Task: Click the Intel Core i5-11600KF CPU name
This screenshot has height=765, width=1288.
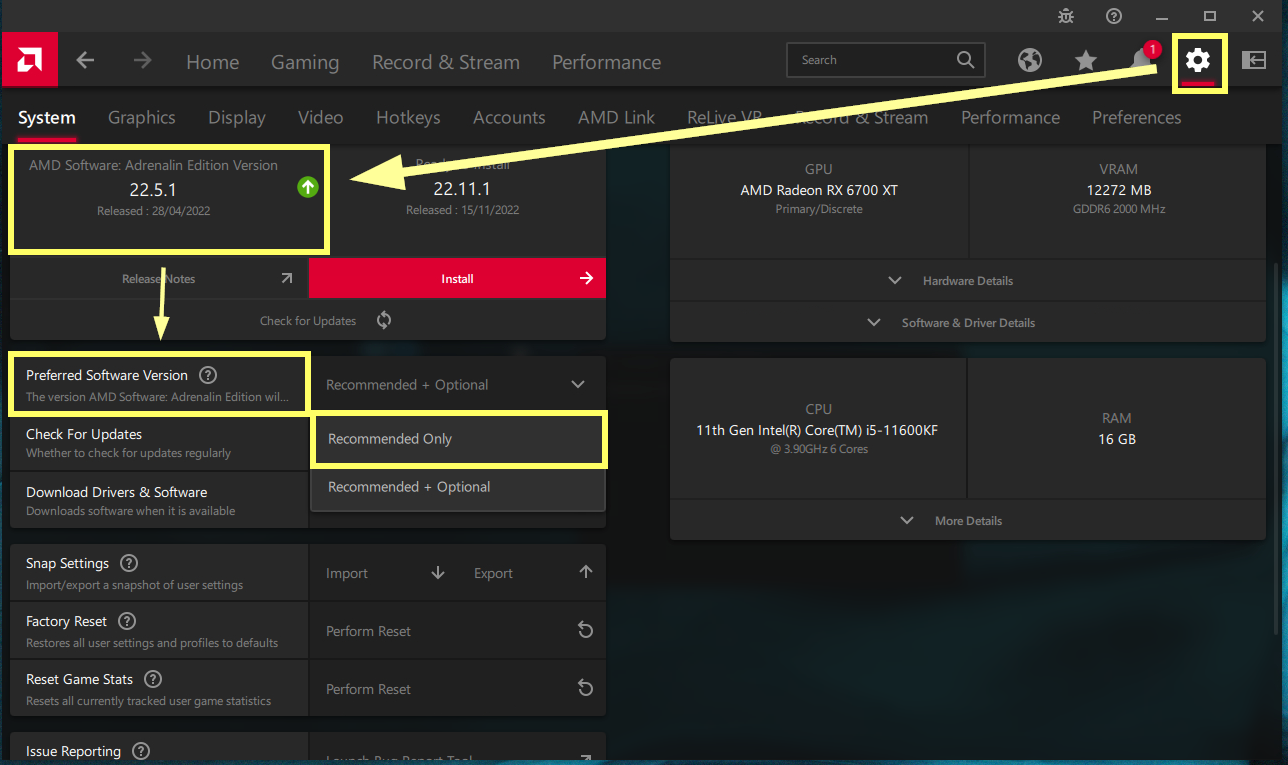Action: 817,430
